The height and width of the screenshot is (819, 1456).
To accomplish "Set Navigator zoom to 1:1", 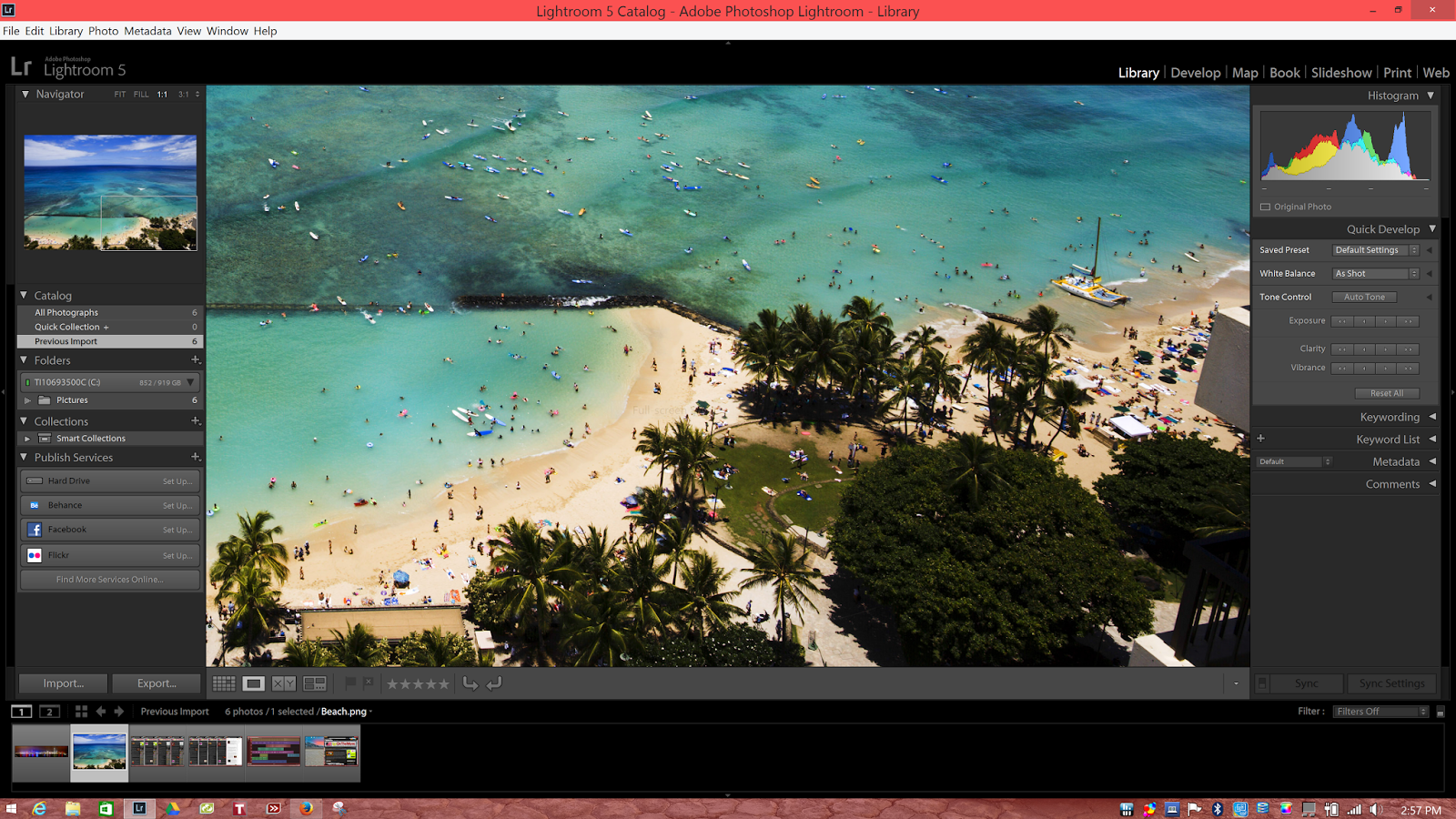I will 162,95.
